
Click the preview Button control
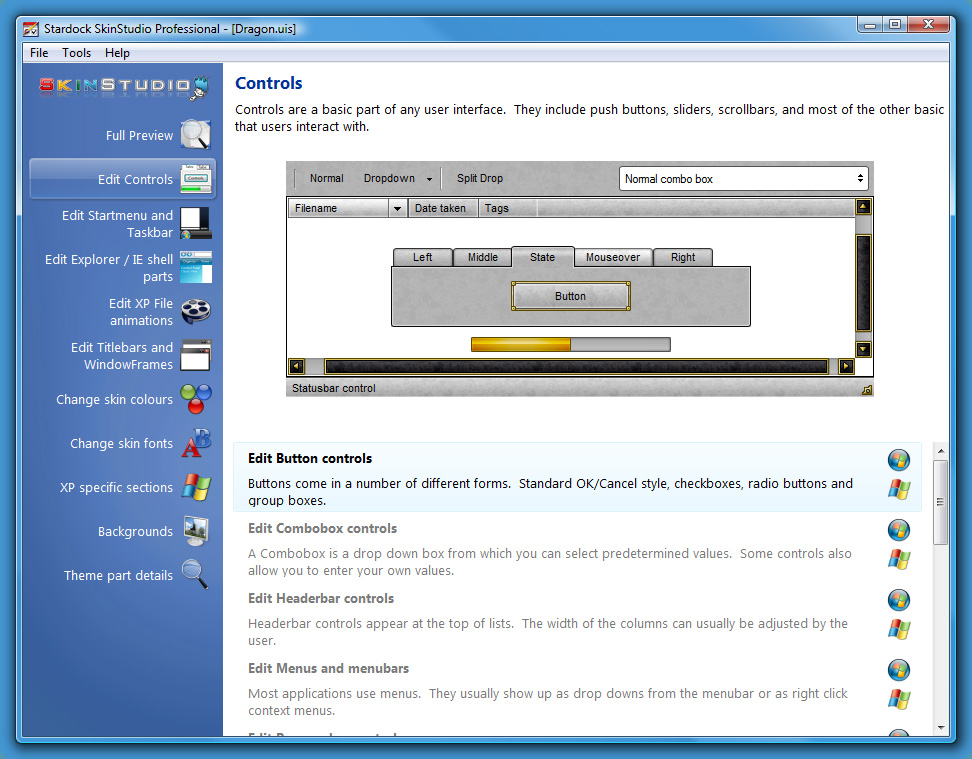(570, 296)
